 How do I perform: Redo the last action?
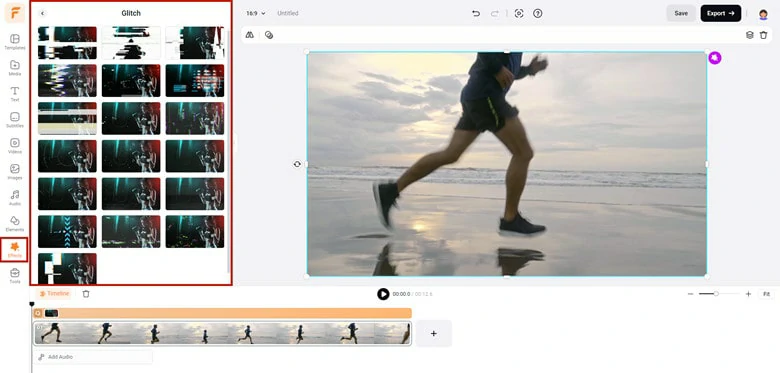[494, 13]
